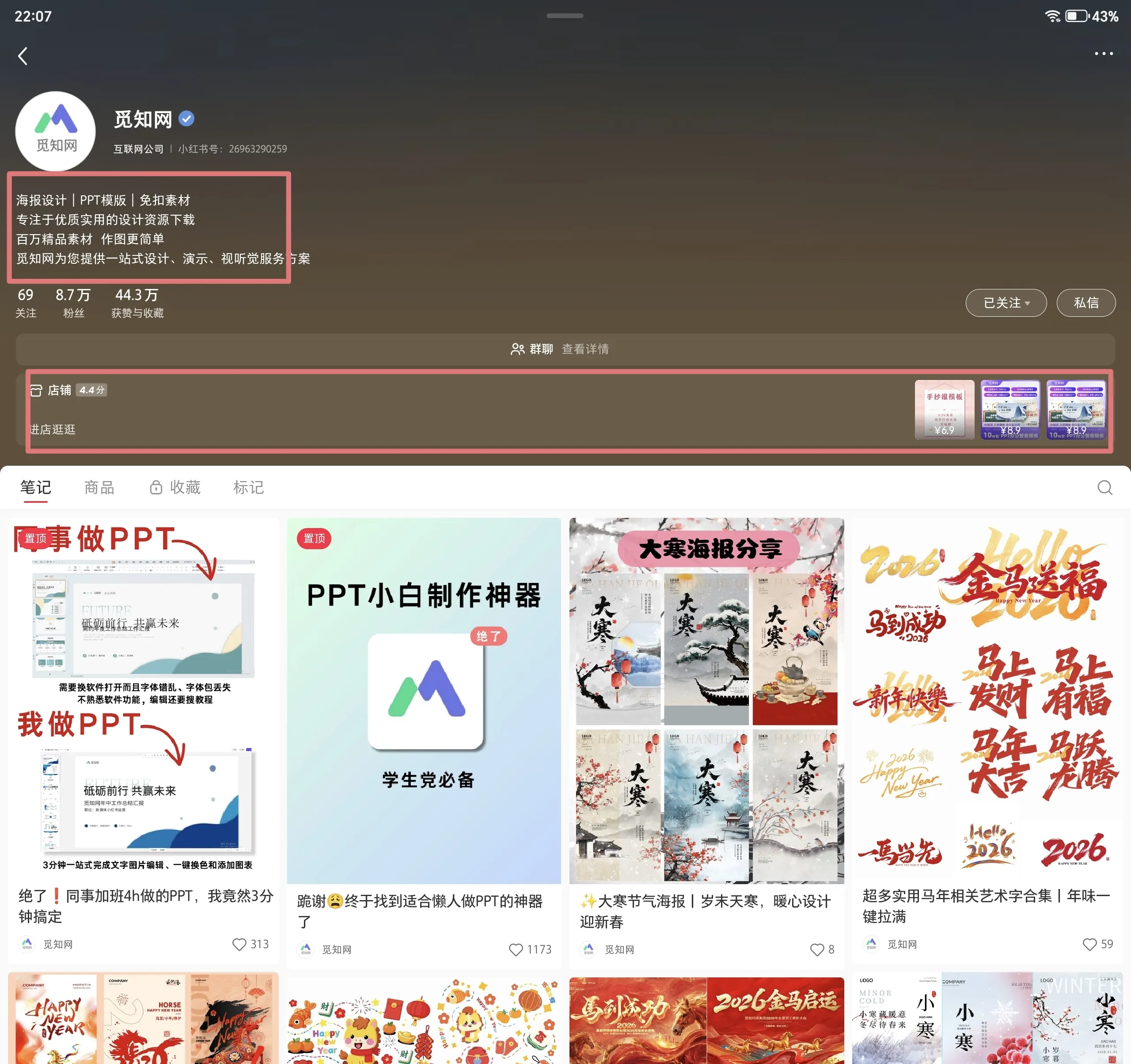Open the 手抄报模板 ¥6.9 product thumbnail

coord(944,410)
